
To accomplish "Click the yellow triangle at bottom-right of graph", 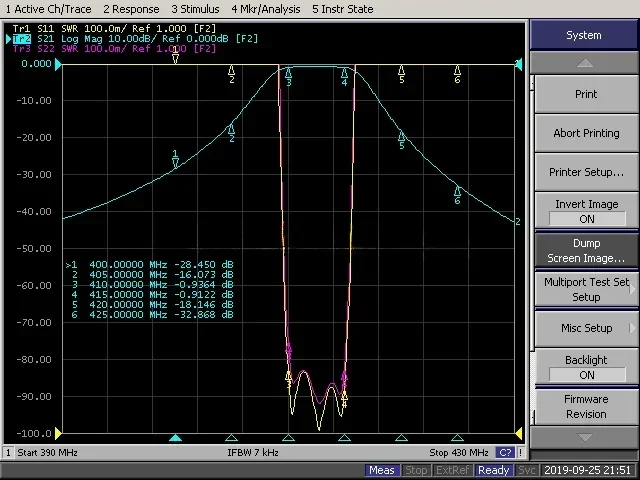I will [x=519, y=433].
